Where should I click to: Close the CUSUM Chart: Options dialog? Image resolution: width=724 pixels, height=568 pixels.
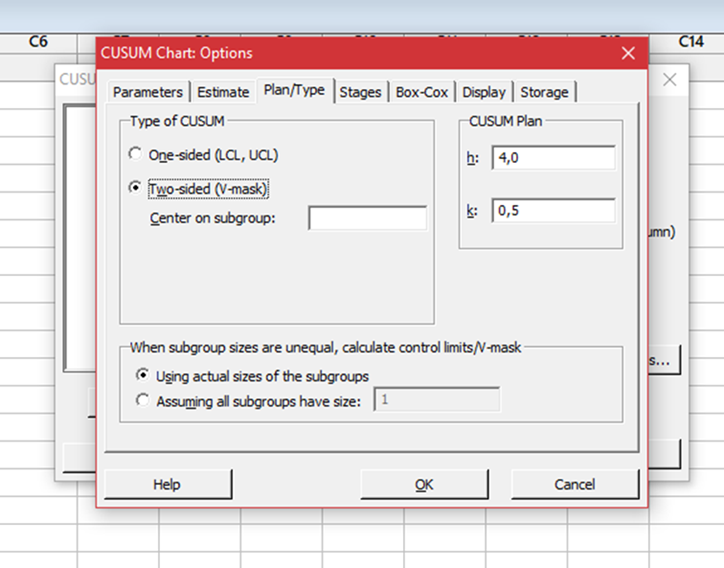click(628, 53)
